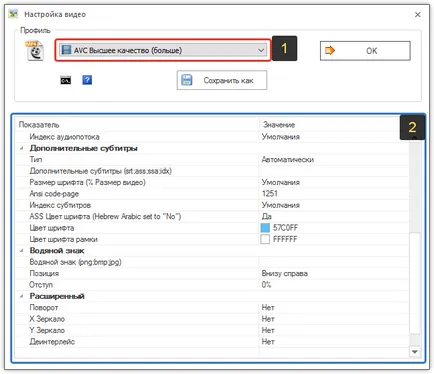434x374 pixels.
Task: Click Умолчания value for Индекс аудиопотока
Action: coord(281,137)
